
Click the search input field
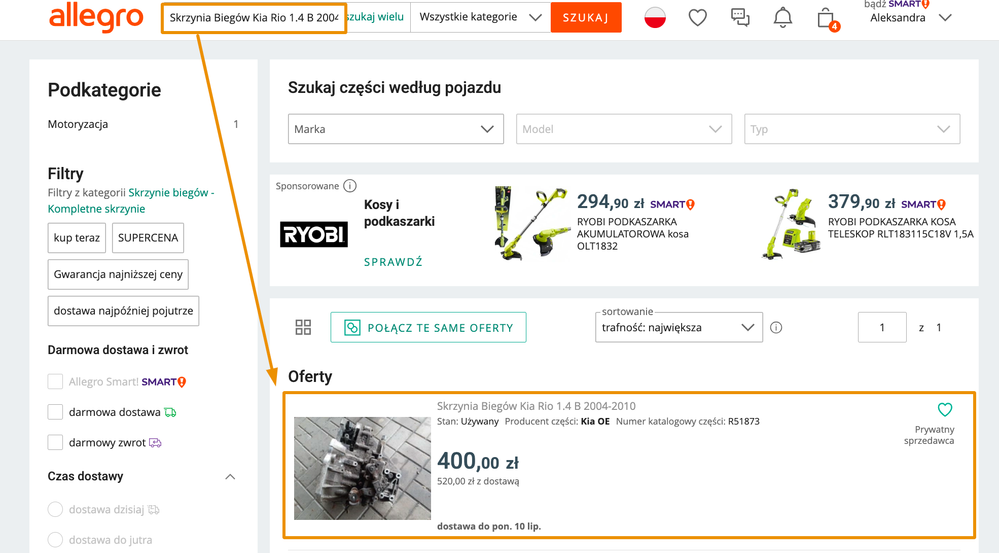(254, 18)
